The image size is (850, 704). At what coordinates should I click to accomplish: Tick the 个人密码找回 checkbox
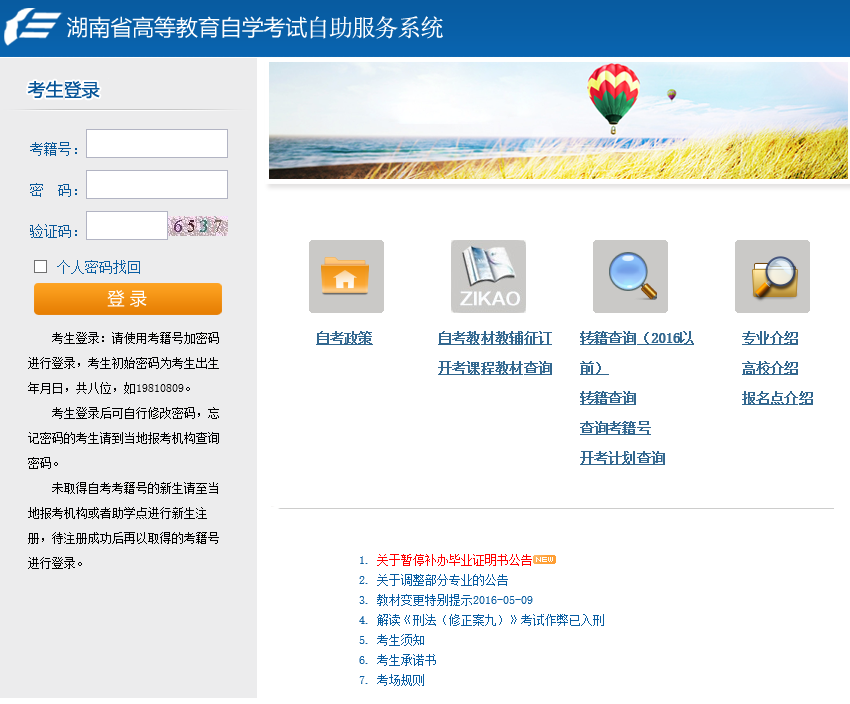pyautogui.click(x=40, y=266)
